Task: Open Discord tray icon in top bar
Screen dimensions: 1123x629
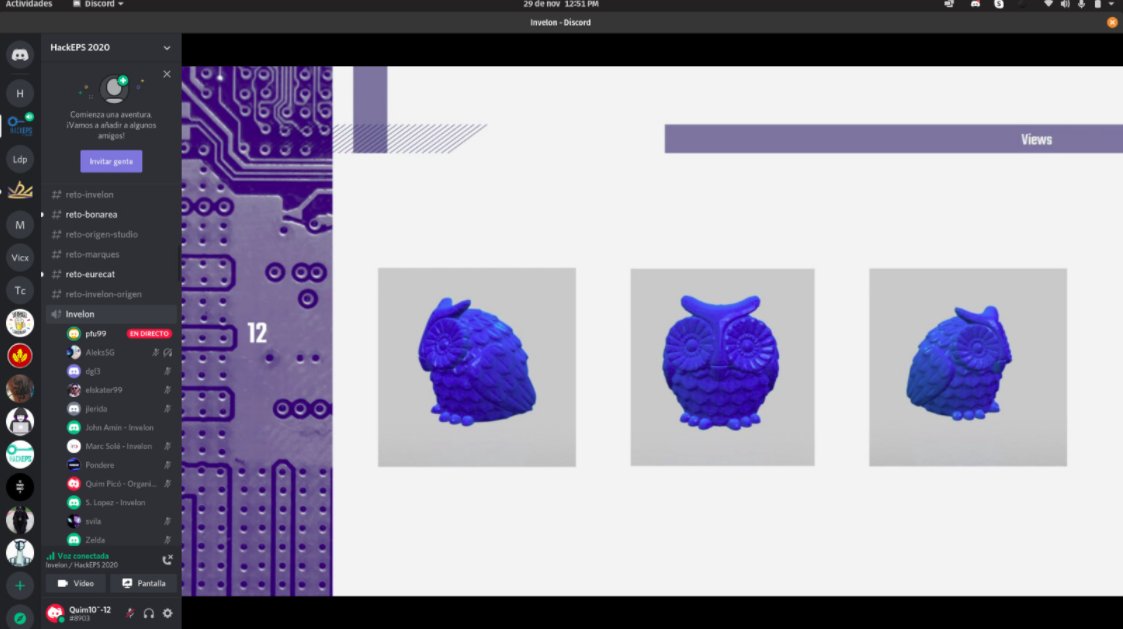Action: pyautogui.click(x=975, y=4)
